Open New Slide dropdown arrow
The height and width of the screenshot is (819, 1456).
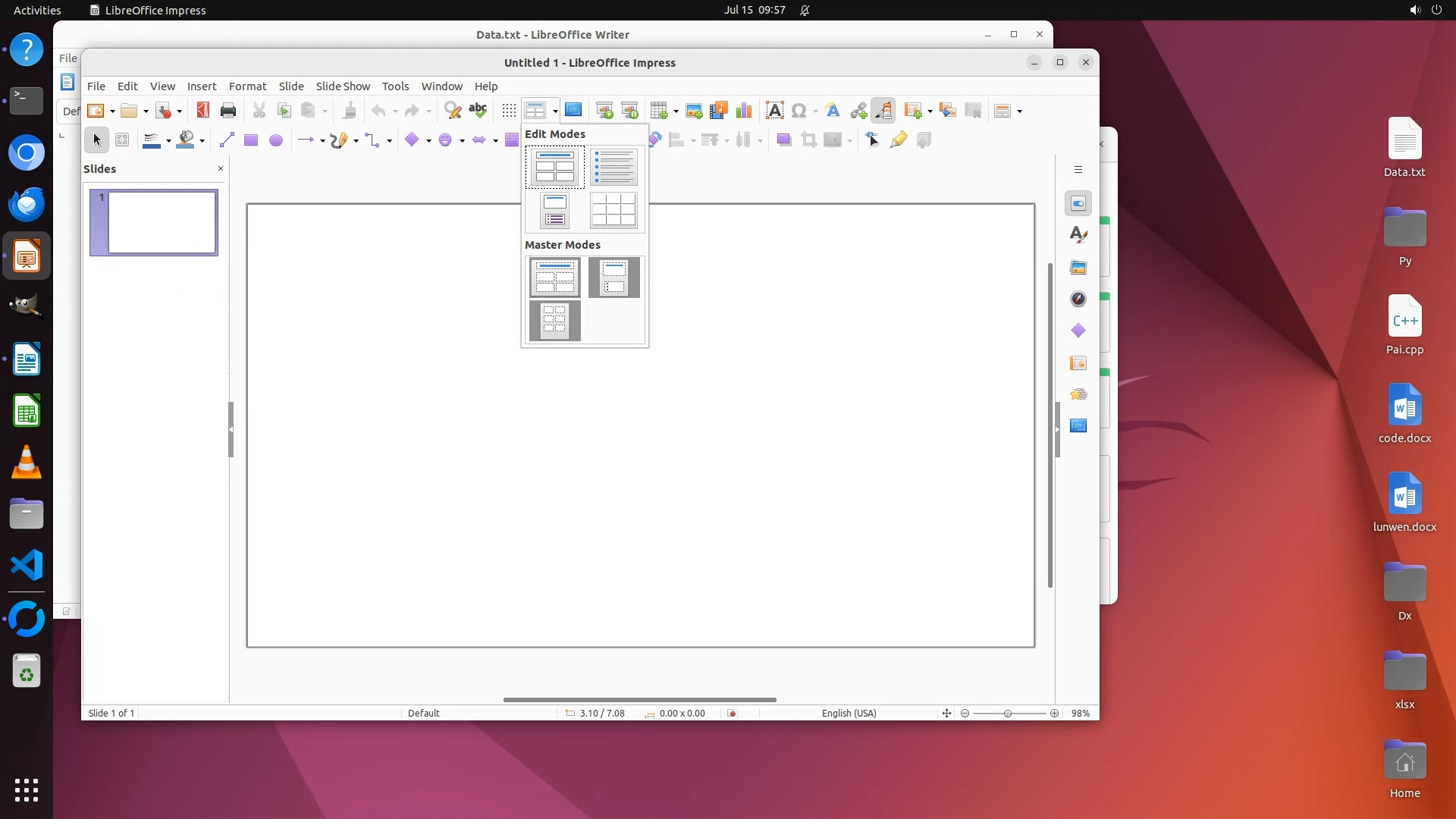click(930, 111)
